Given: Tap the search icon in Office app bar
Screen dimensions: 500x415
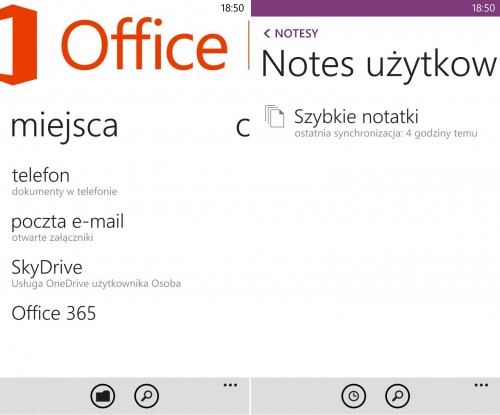Looking at the screenshot, I should tap(146, 396).
